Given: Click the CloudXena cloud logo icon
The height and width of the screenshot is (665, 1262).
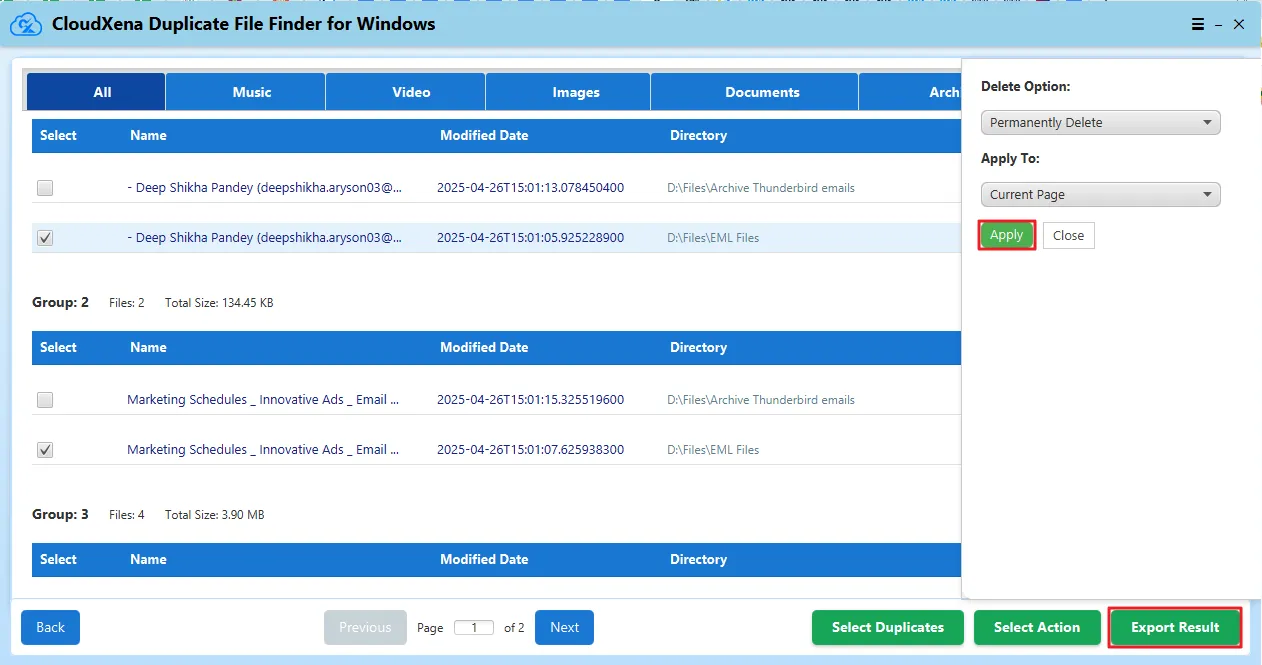Looking at the screenshot, I should coord(25,25).
